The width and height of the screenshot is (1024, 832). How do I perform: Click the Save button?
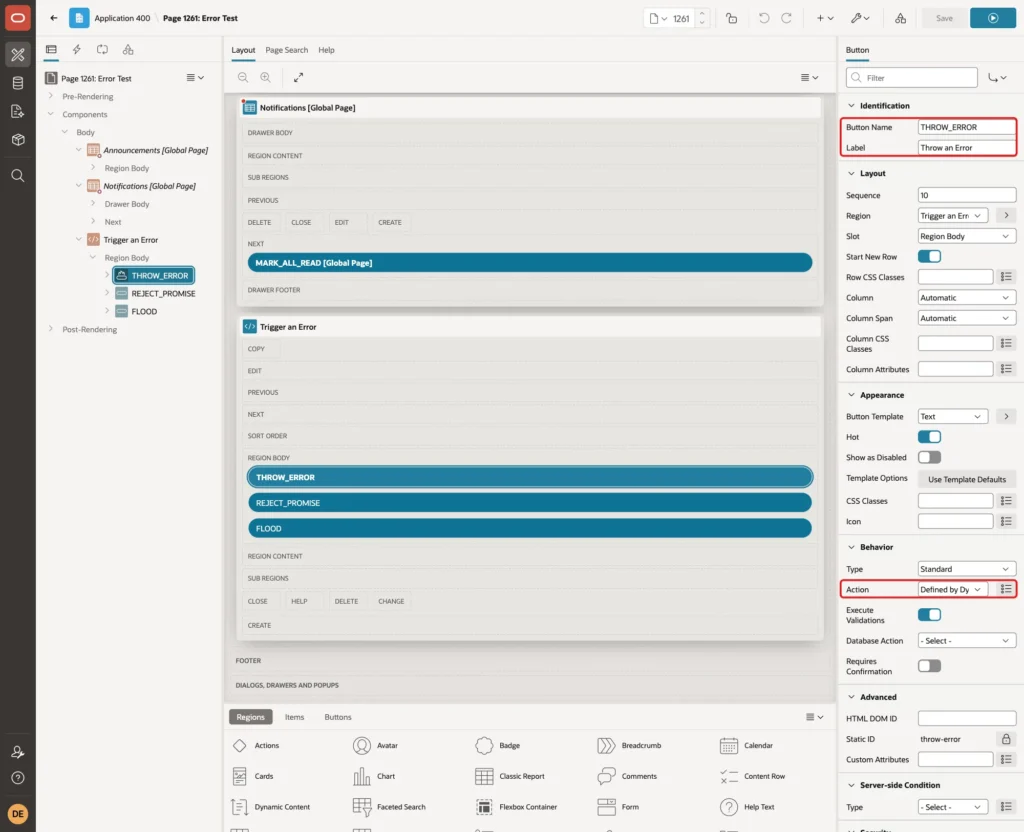pyautogui.click(x=944, y=18)
